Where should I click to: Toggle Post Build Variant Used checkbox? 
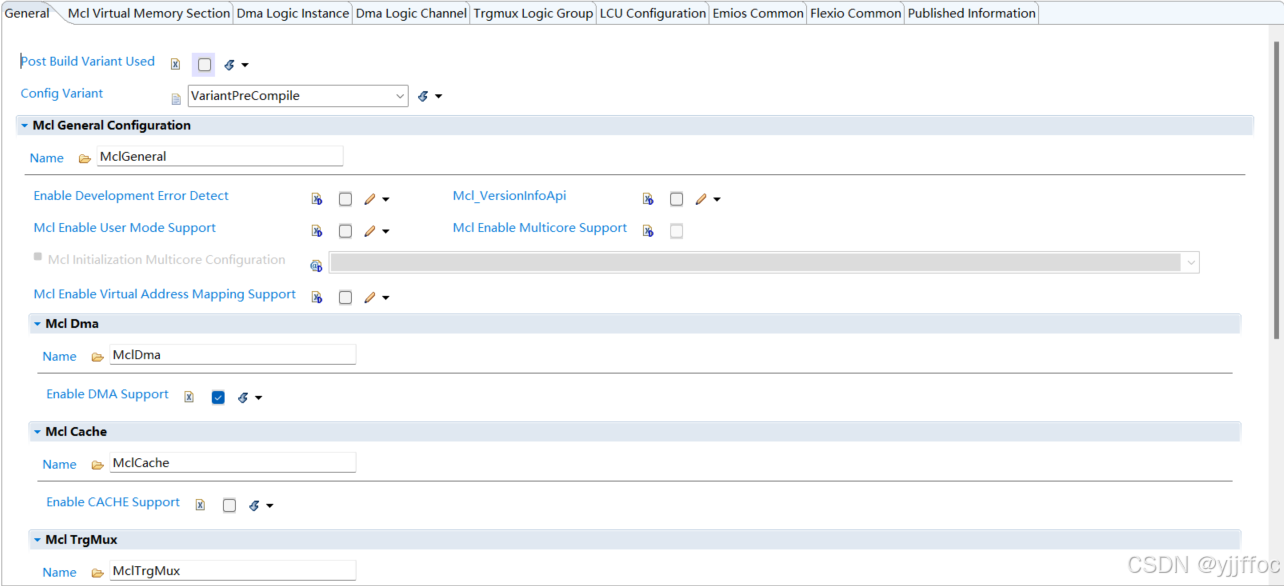[x=204, y=64]
